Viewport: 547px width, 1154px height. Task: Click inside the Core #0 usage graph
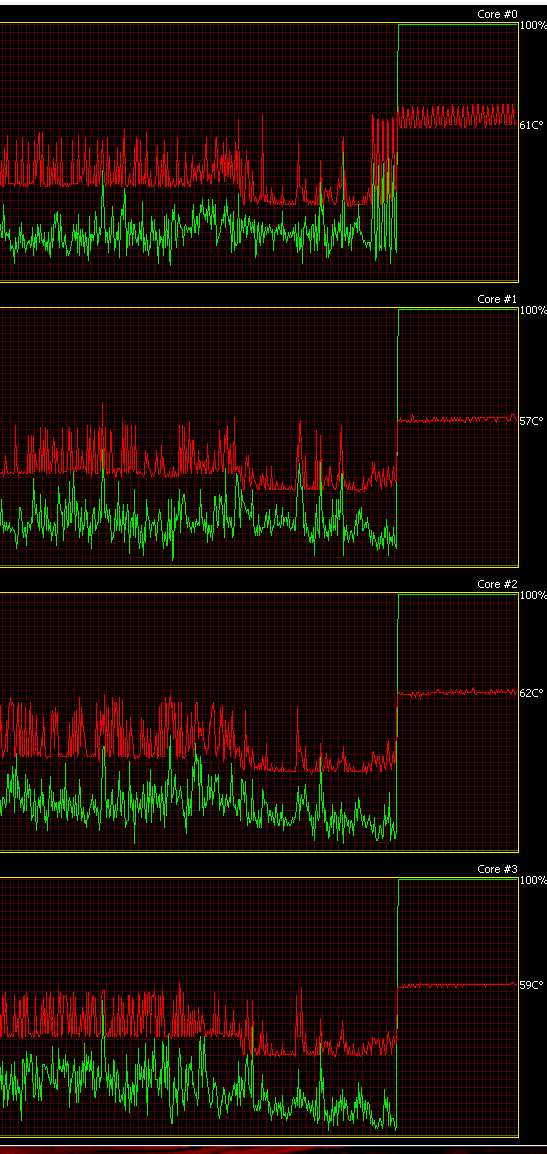[259, 152]
